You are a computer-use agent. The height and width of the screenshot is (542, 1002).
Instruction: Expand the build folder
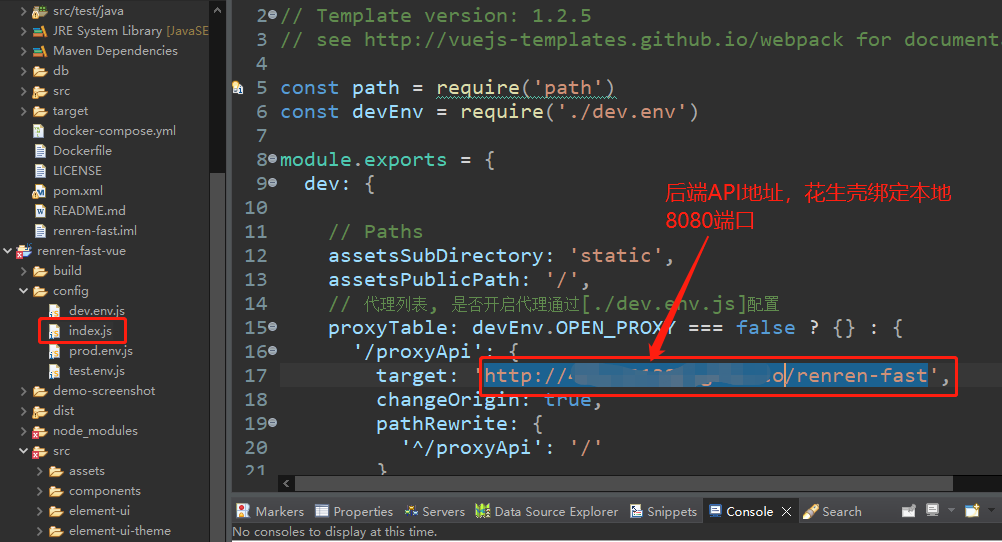24,271
